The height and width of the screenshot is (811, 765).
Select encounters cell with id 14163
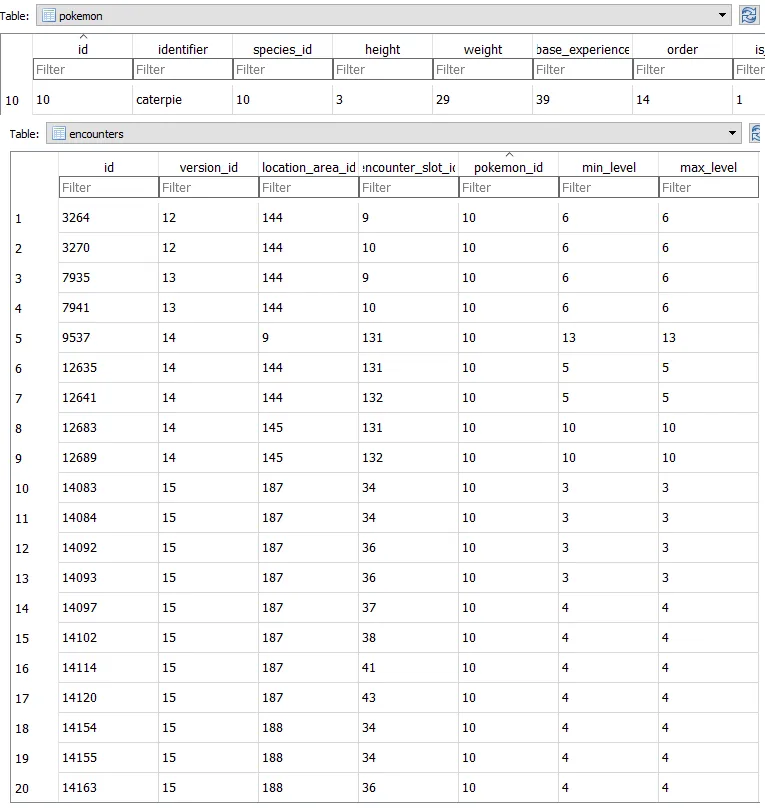point(109,788)
